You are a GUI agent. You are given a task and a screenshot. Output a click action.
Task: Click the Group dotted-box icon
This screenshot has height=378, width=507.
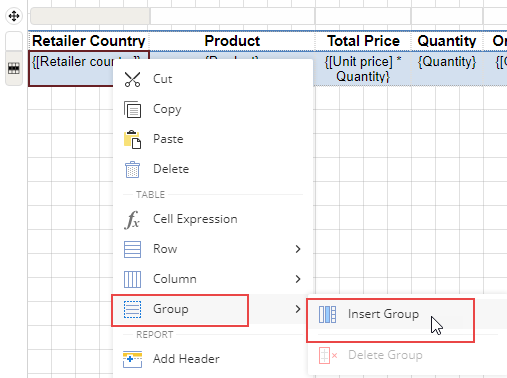pyautogui.click(x=132, y=309)
